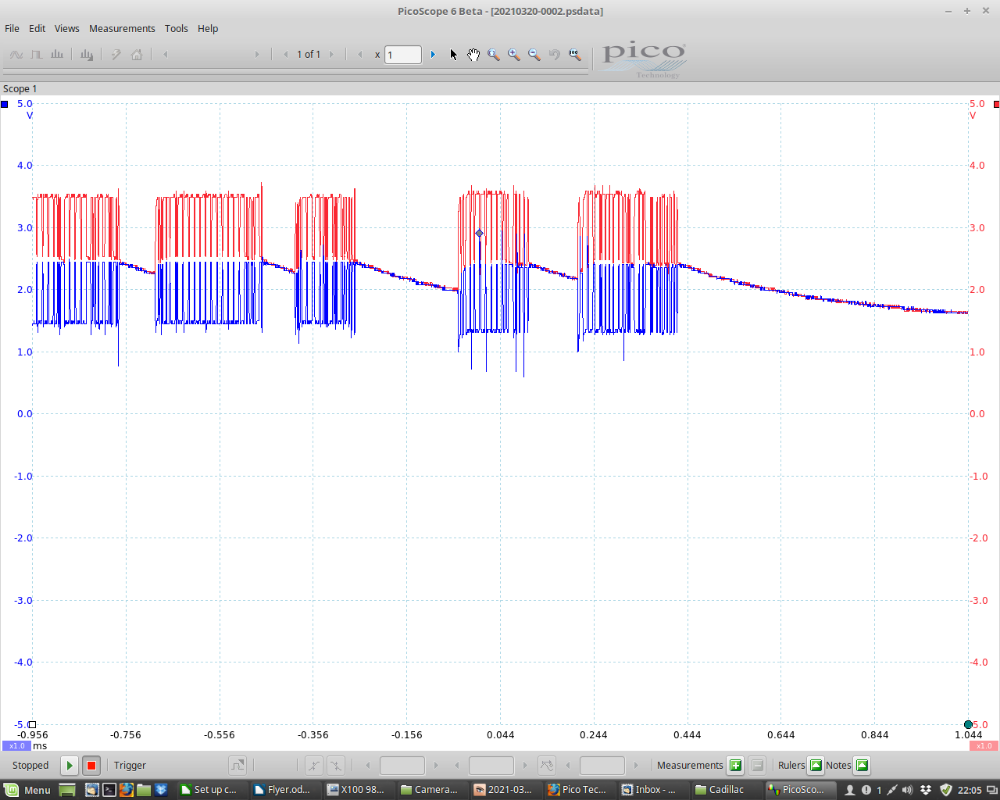Open the File menu

click(12, 28)
